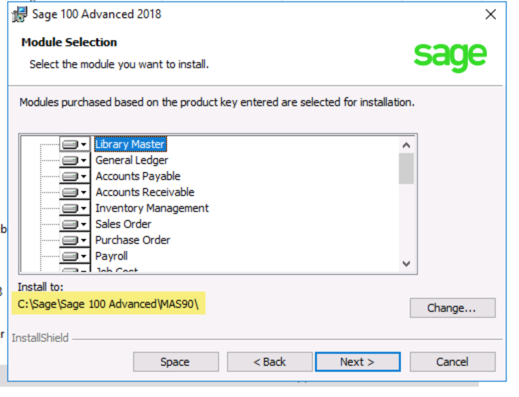Open the Sales Order install-option drive icon dropdown
This screenshot has width=519, height=397.
(75, 224)
